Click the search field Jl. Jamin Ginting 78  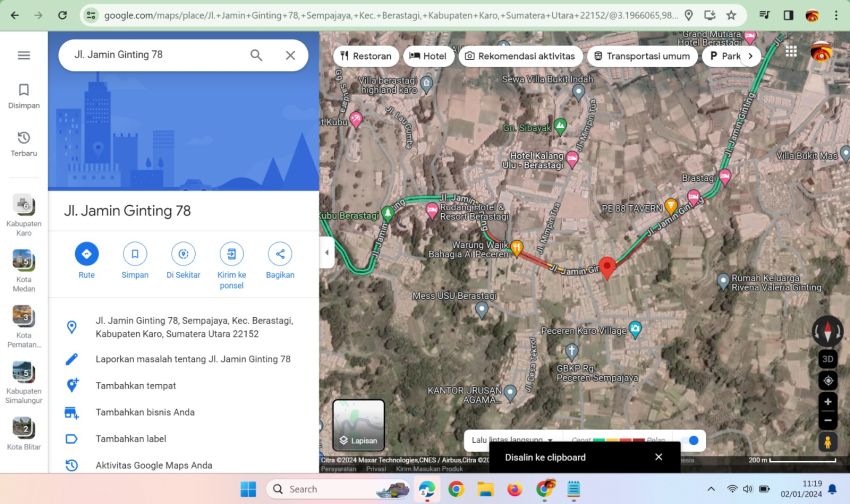pos(157,55)
